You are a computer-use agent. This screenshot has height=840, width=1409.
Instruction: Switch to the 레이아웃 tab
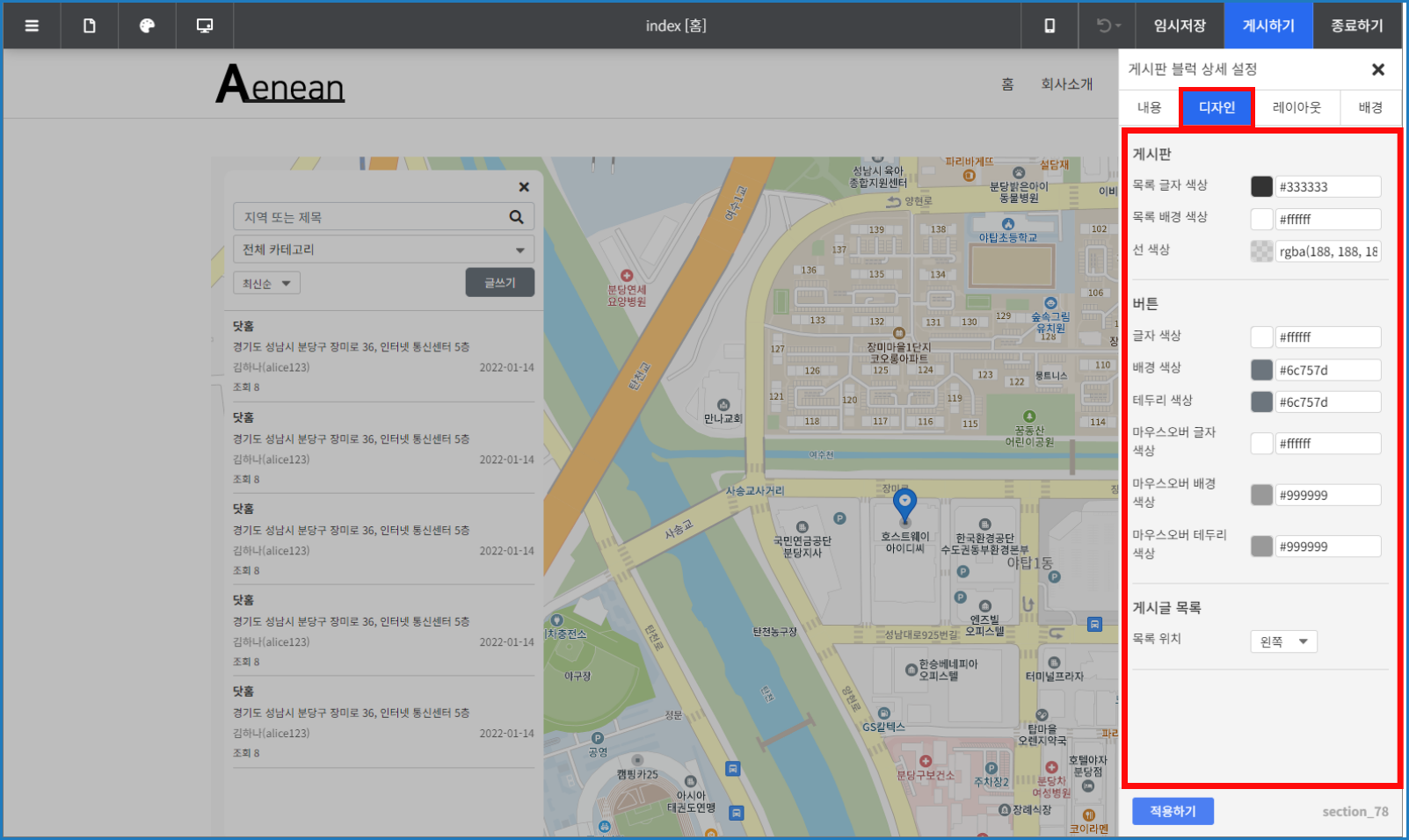coord(1296,107)
